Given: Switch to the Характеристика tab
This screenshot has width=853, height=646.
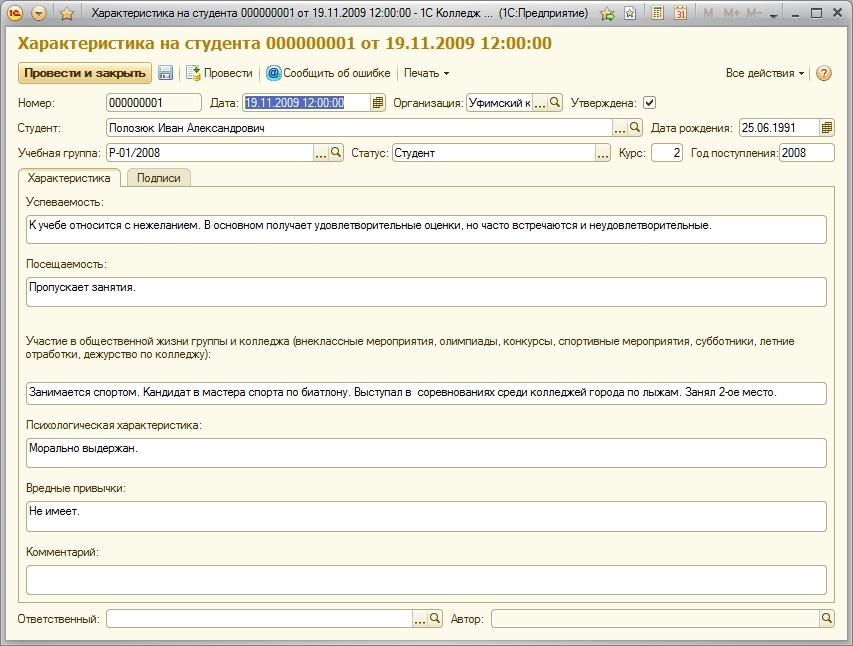Looking at the screenshot, I should click(69, 178).
